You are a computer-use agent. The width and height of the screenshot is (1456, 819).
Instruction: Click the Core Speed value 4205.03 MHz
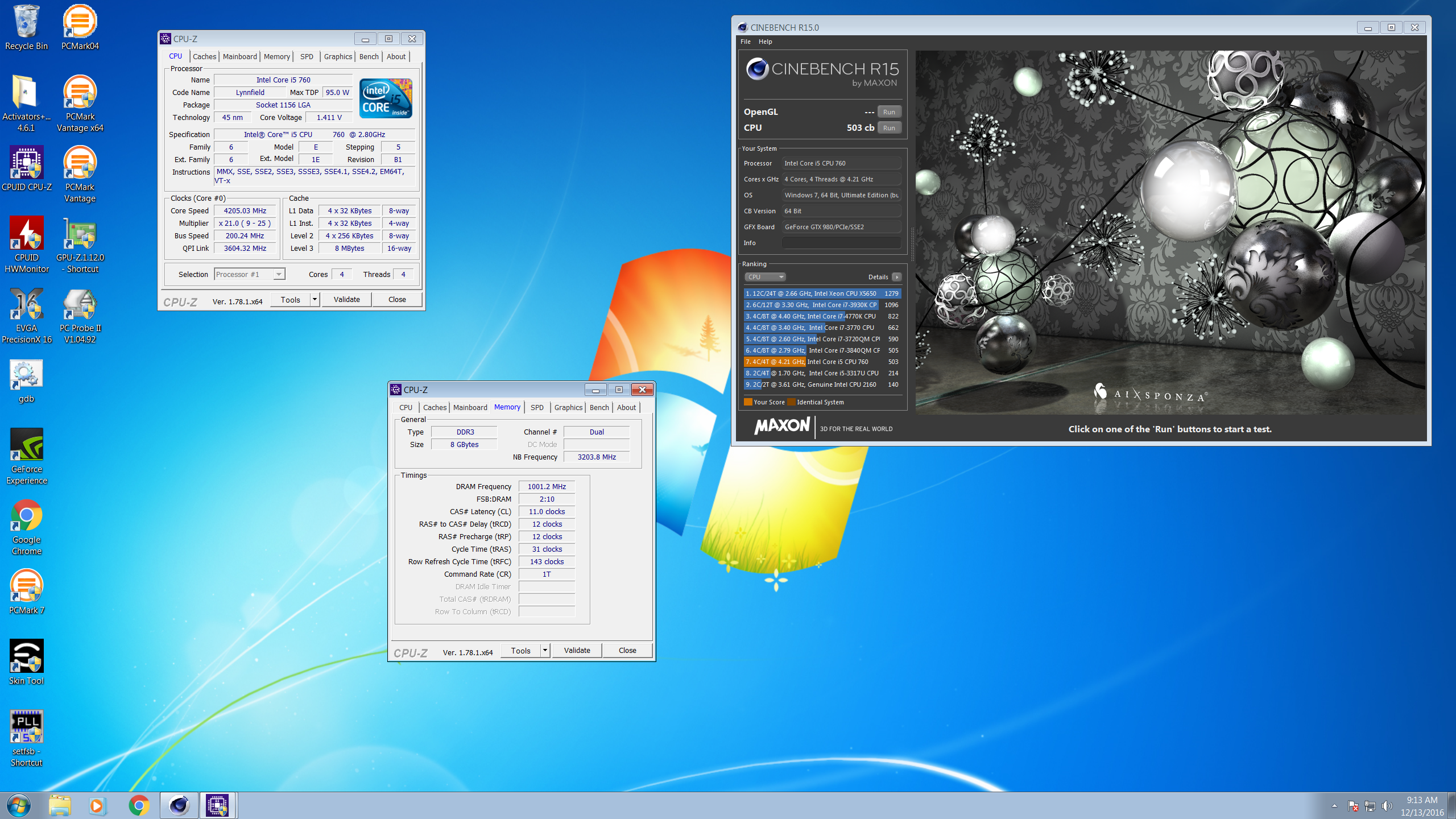[x=245, y=210]
